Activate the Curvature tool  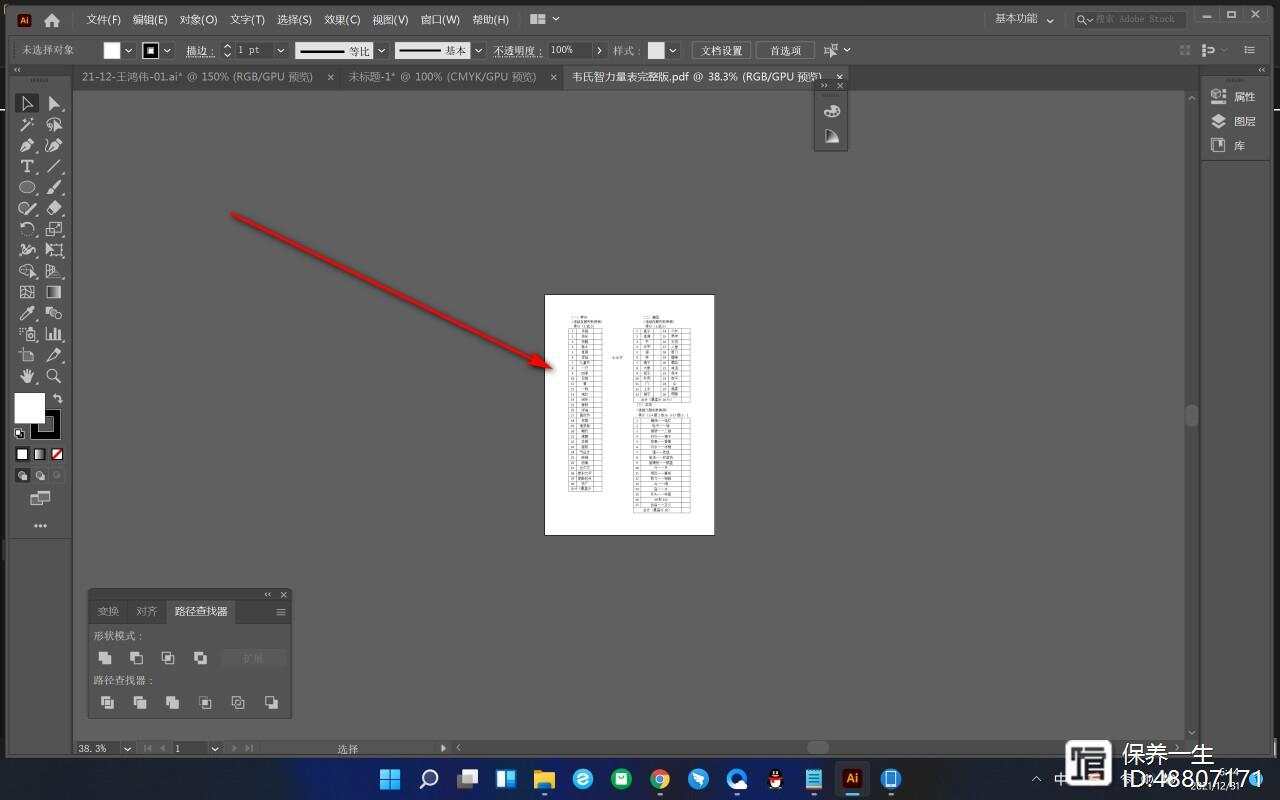[54, 146]
